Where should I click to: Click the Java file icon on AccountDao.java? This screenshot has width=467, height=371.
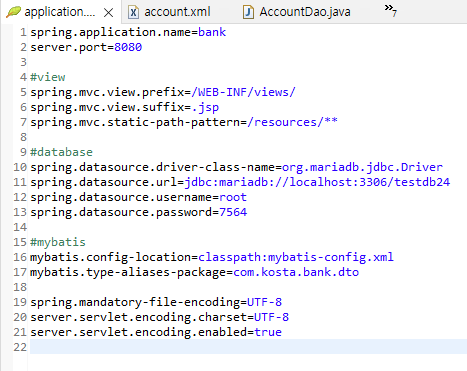(248, 12)
